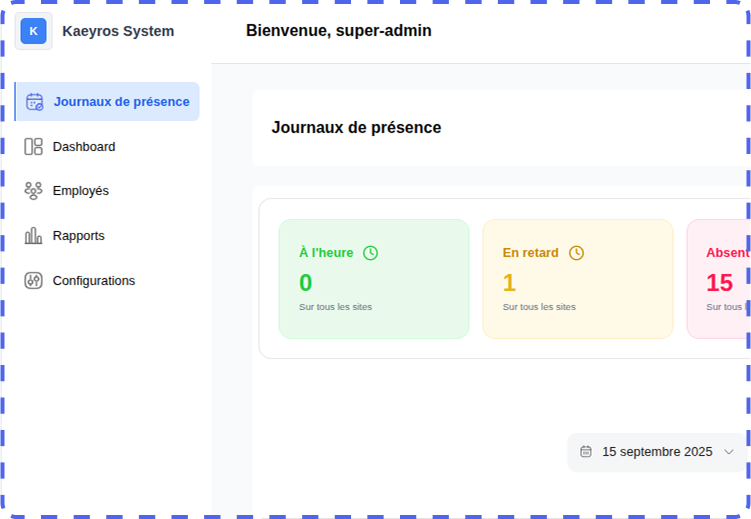Open the Rapports page
Screen dimensions: 751x519
(79, 236)
